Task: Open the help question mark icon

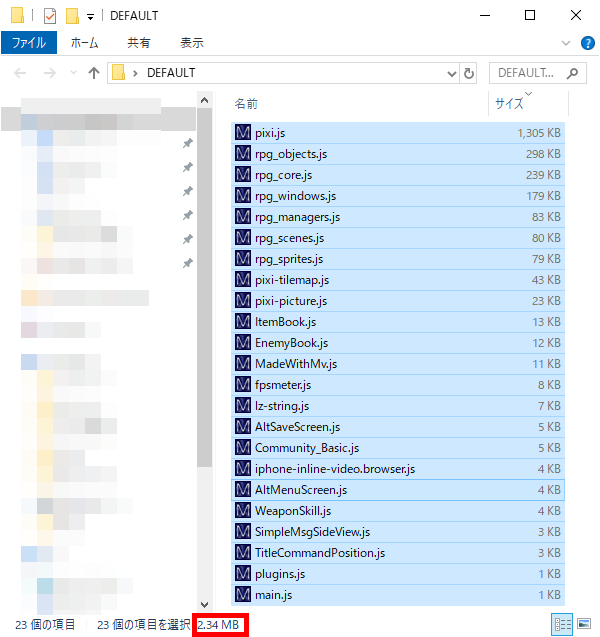Action: coord(587,43)
